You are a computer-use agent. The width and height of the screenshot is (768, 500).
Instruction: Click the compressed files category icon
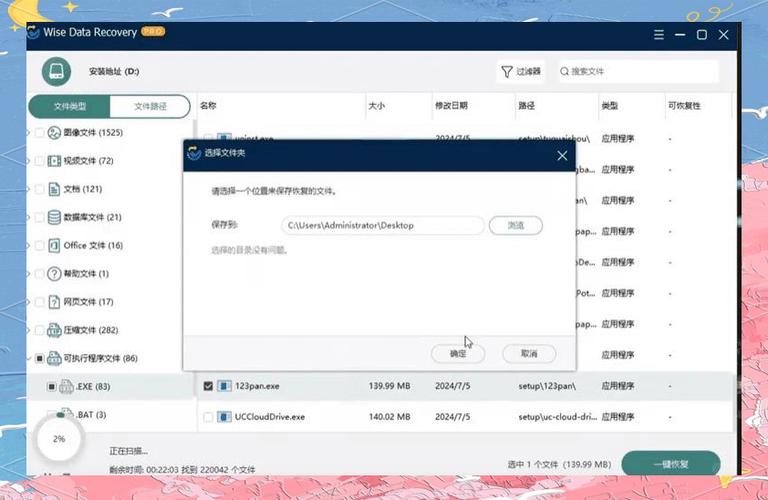[54, 331]
